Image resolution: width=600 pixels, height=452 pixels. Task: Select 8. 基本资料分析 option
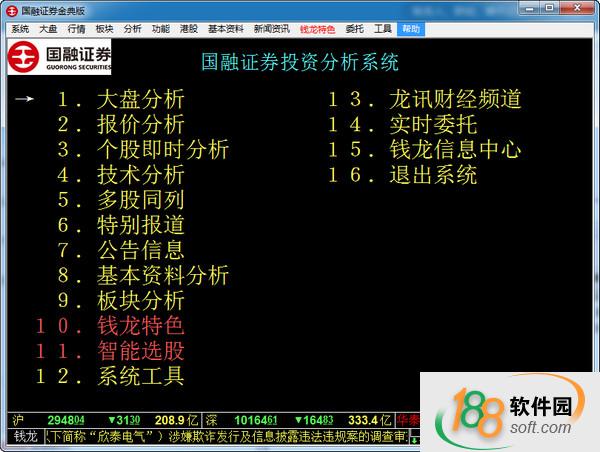click(x=143, y=275)
